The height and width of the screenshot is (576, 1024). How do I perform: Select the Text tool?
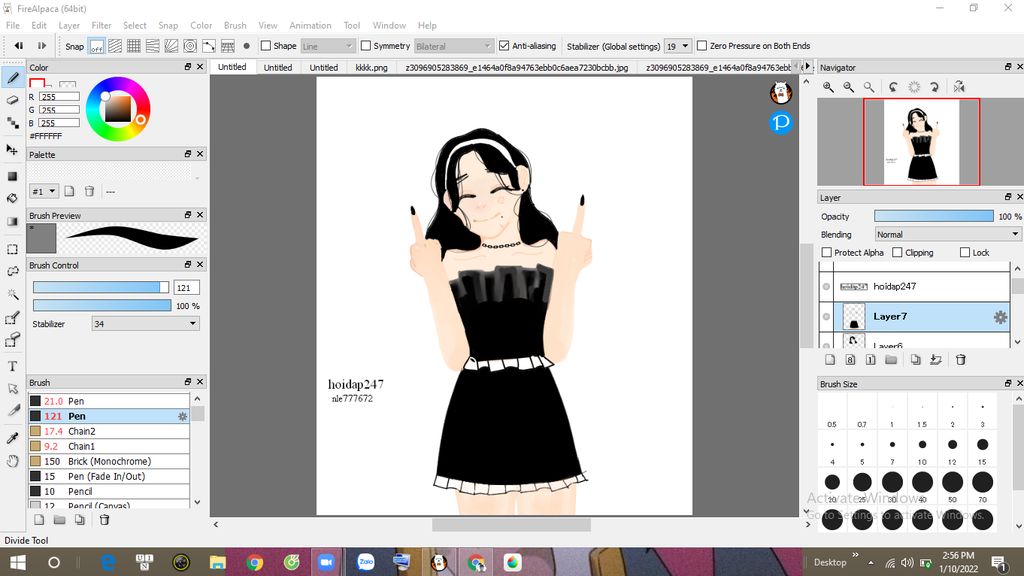point(12,366)
